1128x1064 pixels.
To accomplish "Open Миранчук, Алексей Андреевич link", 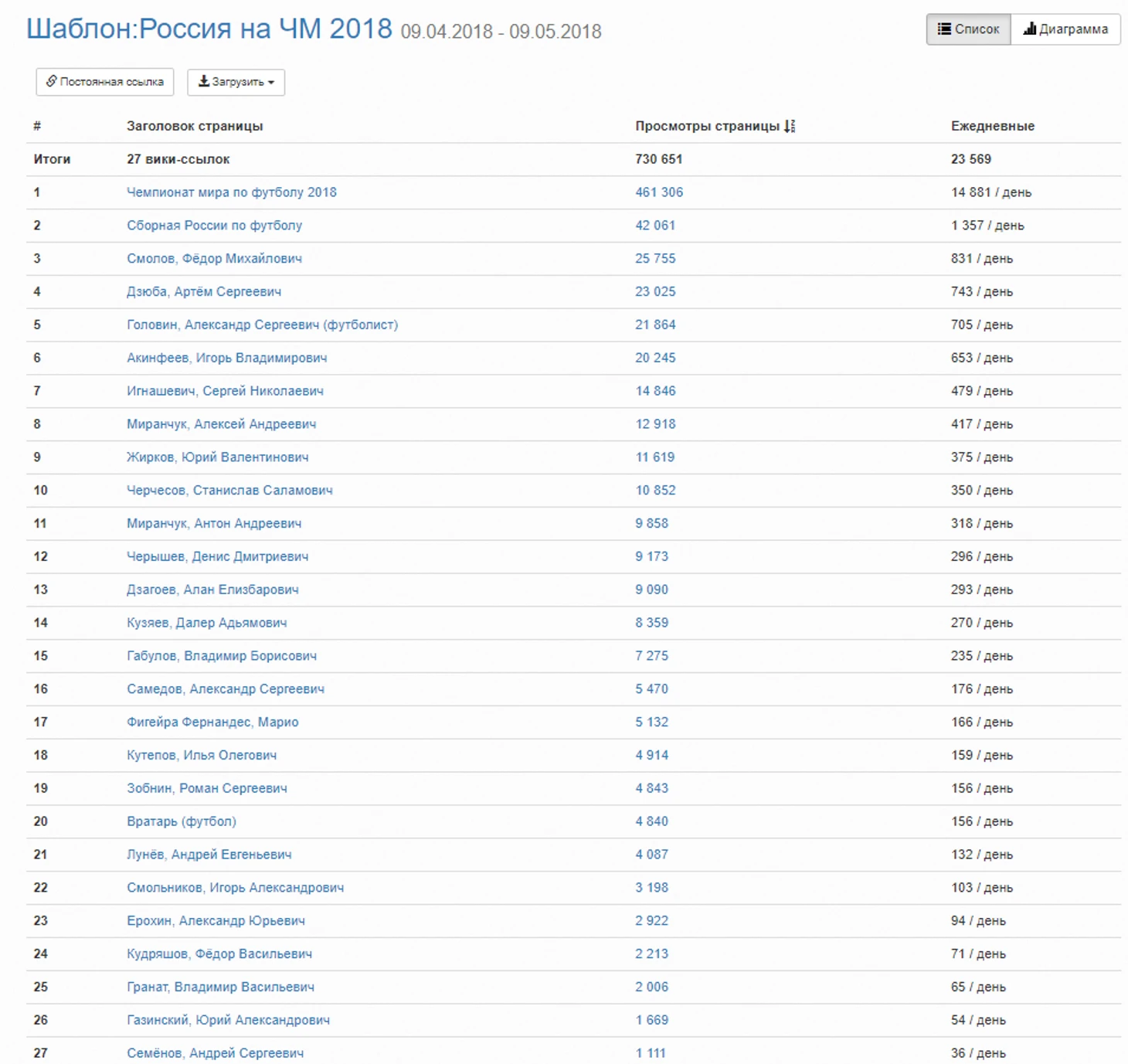I will pyautogui.click(x=221, y=424).
